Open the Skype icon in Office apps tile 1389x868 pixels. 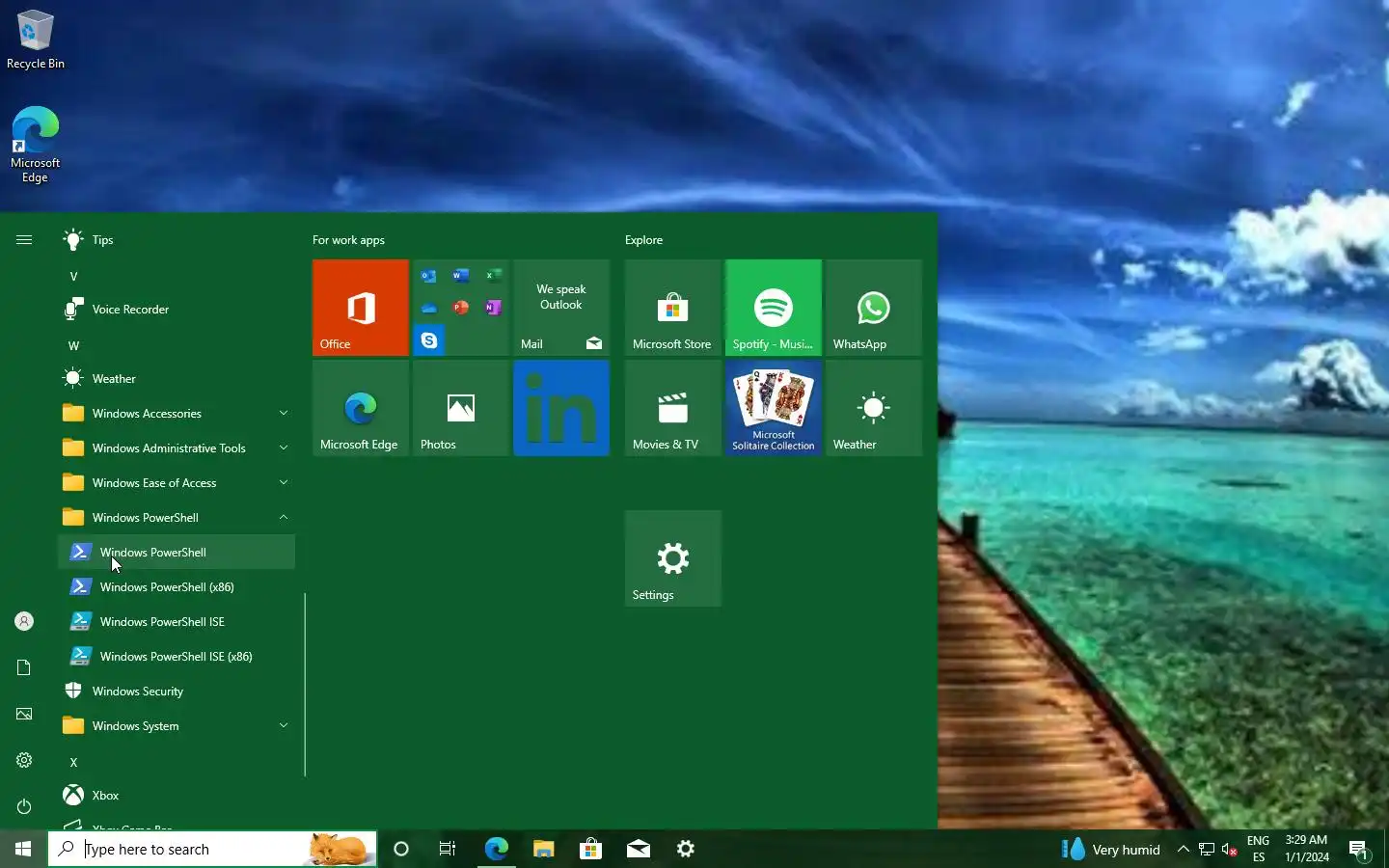click(x=429, y=340)
